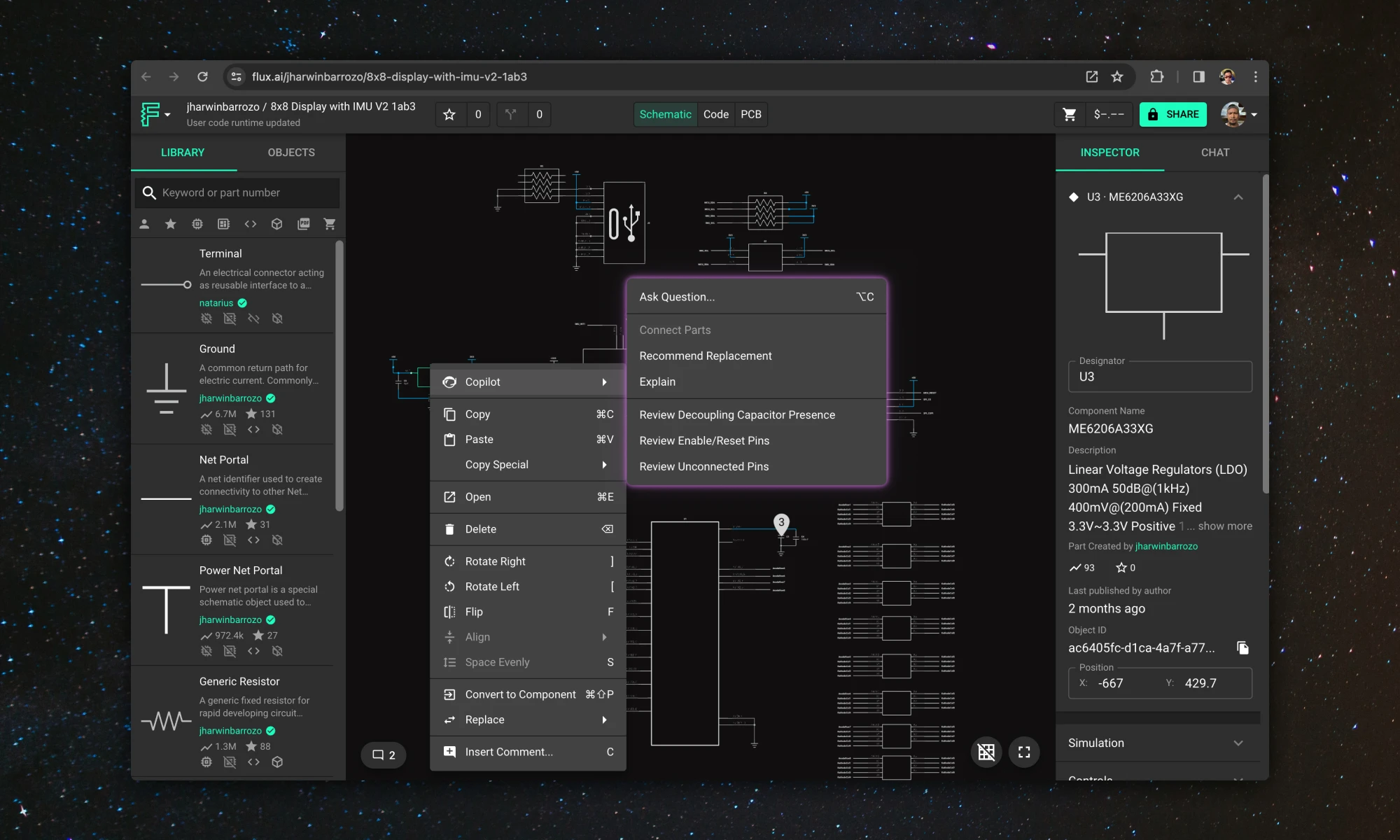Toggle the grid visibility button on canvas

[986, 752]
